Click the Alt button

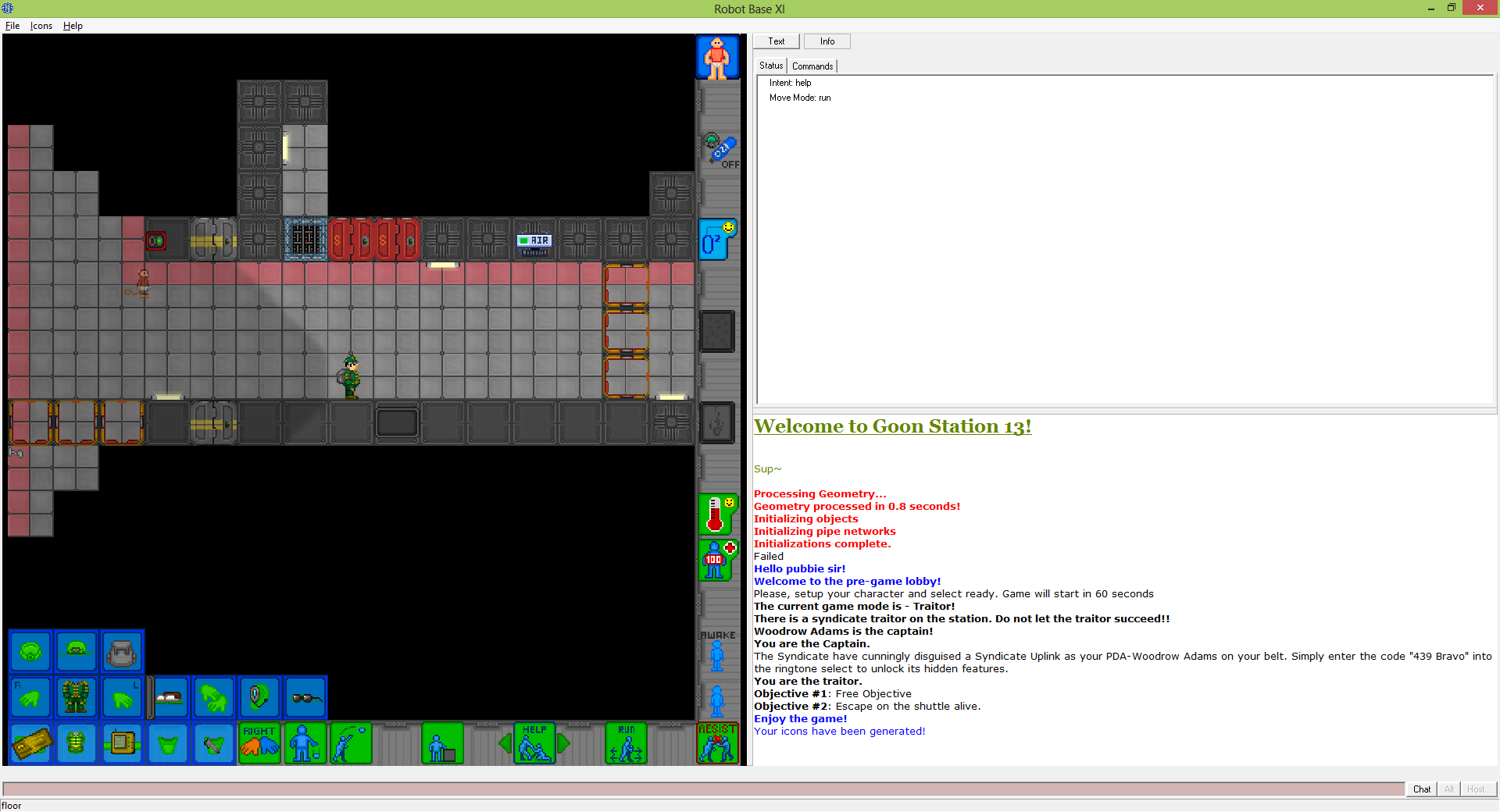(x=1449, y=789)
